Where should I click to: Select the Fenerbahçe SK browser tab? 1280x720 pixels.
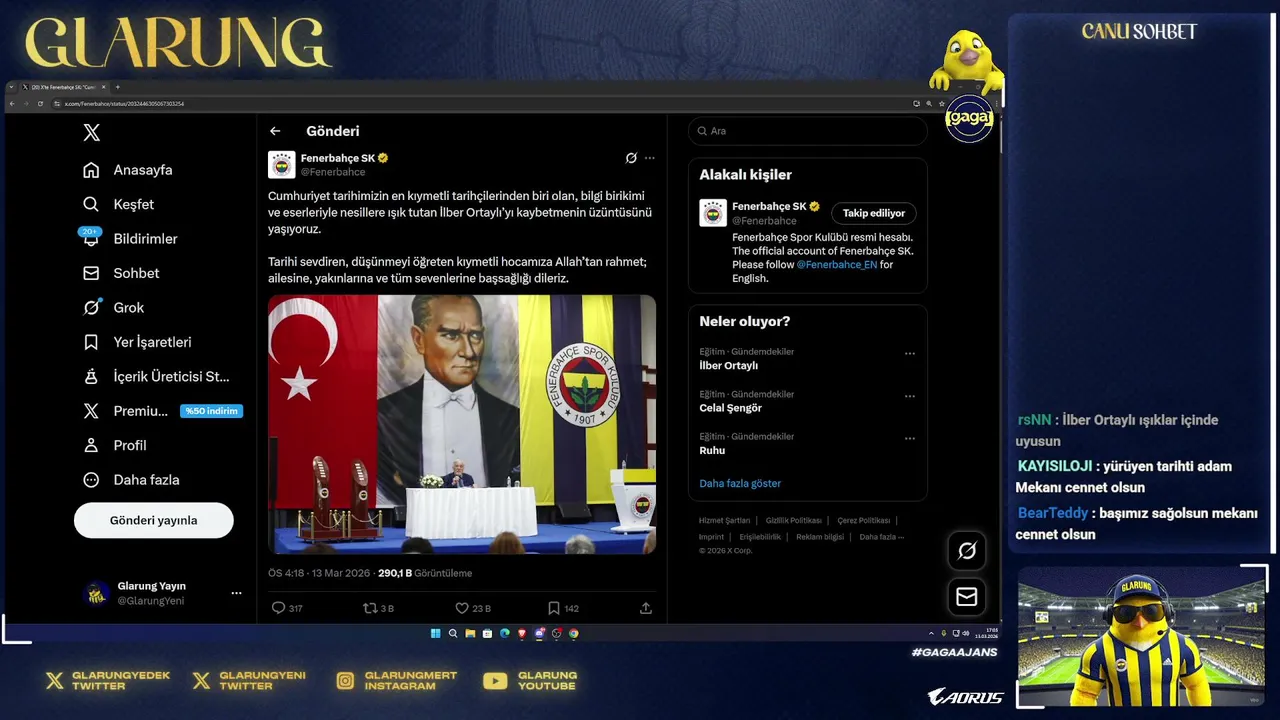coord(63,87)
